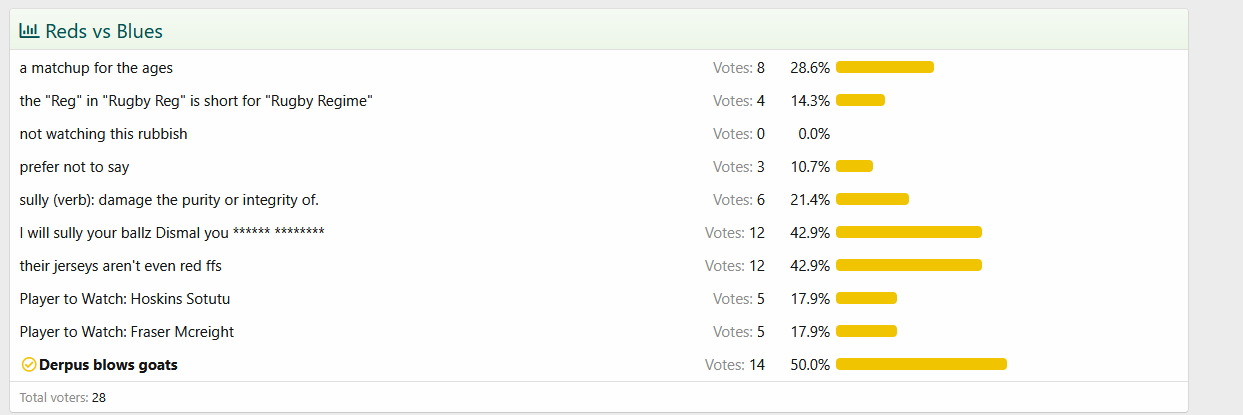Select 'prefer not to say' answer

tap(74, 167)
